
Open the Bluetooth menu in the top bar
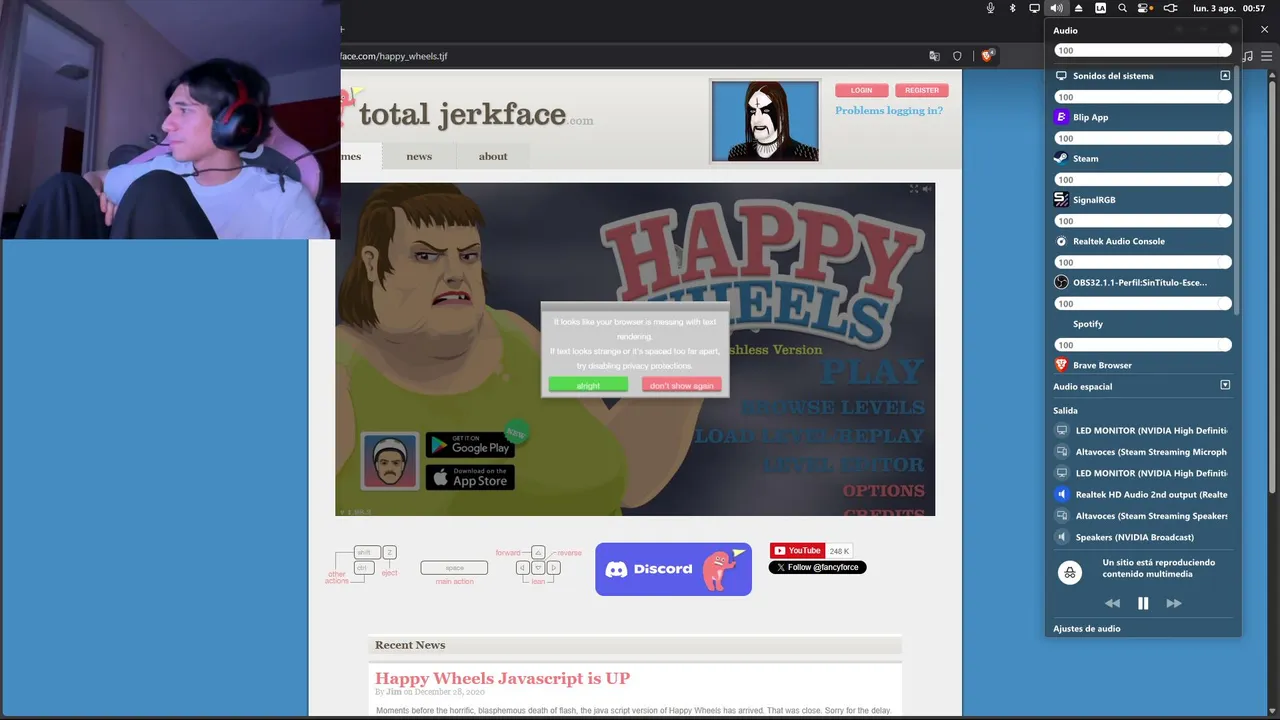[1012, 8]
